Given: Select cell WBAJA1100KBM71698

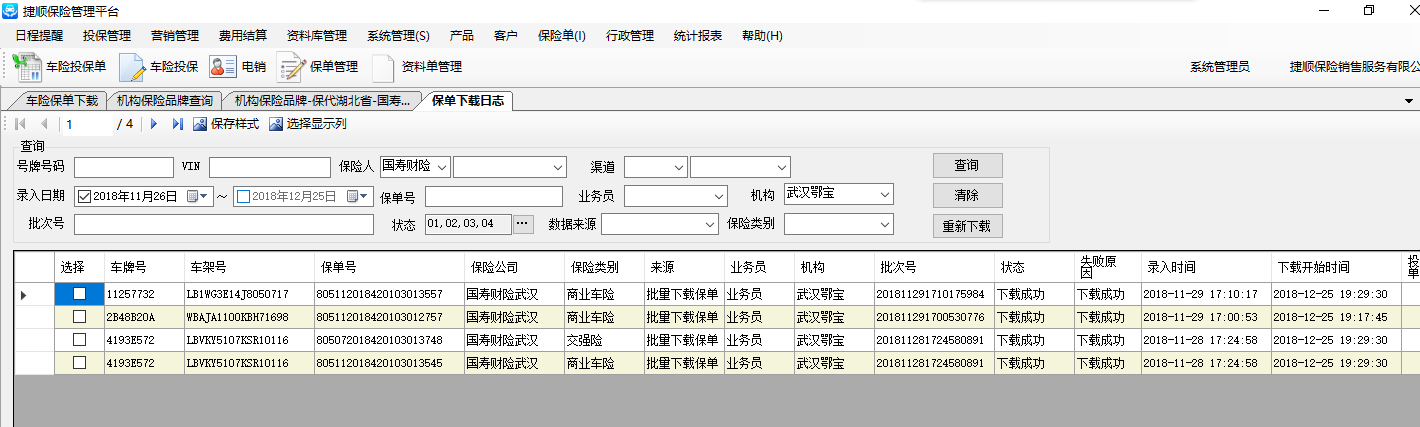Looking at the screenshot, I should tap(248, 317).
